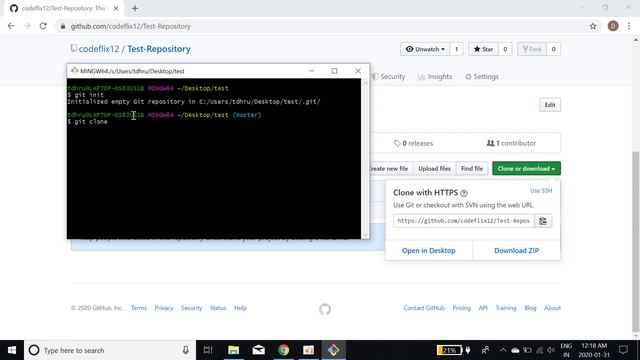Go back in browser history
Image resolution: width=640 pixels, height=360 pixels.
(11, 26)
